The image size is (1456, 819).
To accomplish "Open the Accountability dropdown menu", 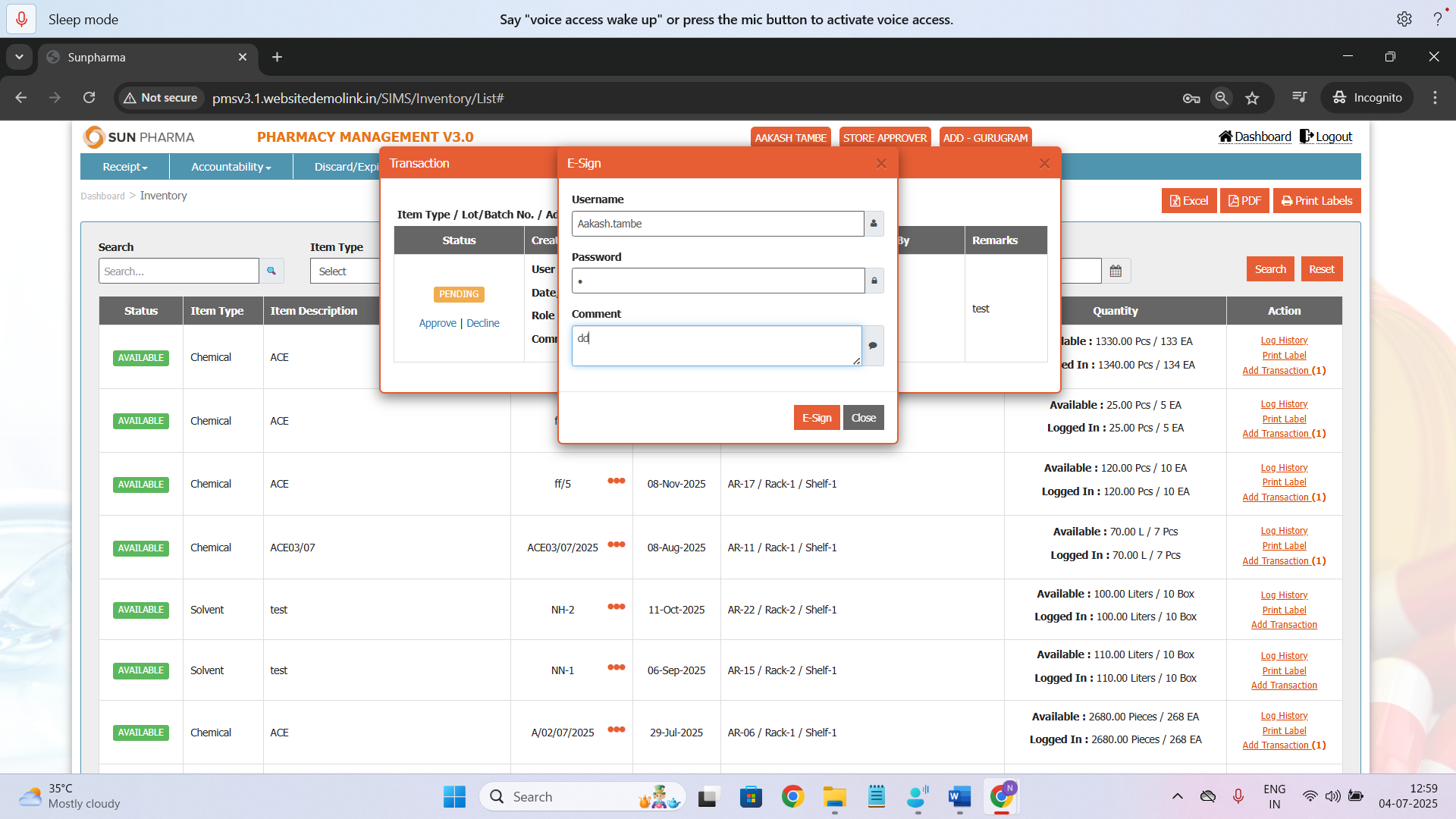I will pos(231,167).
